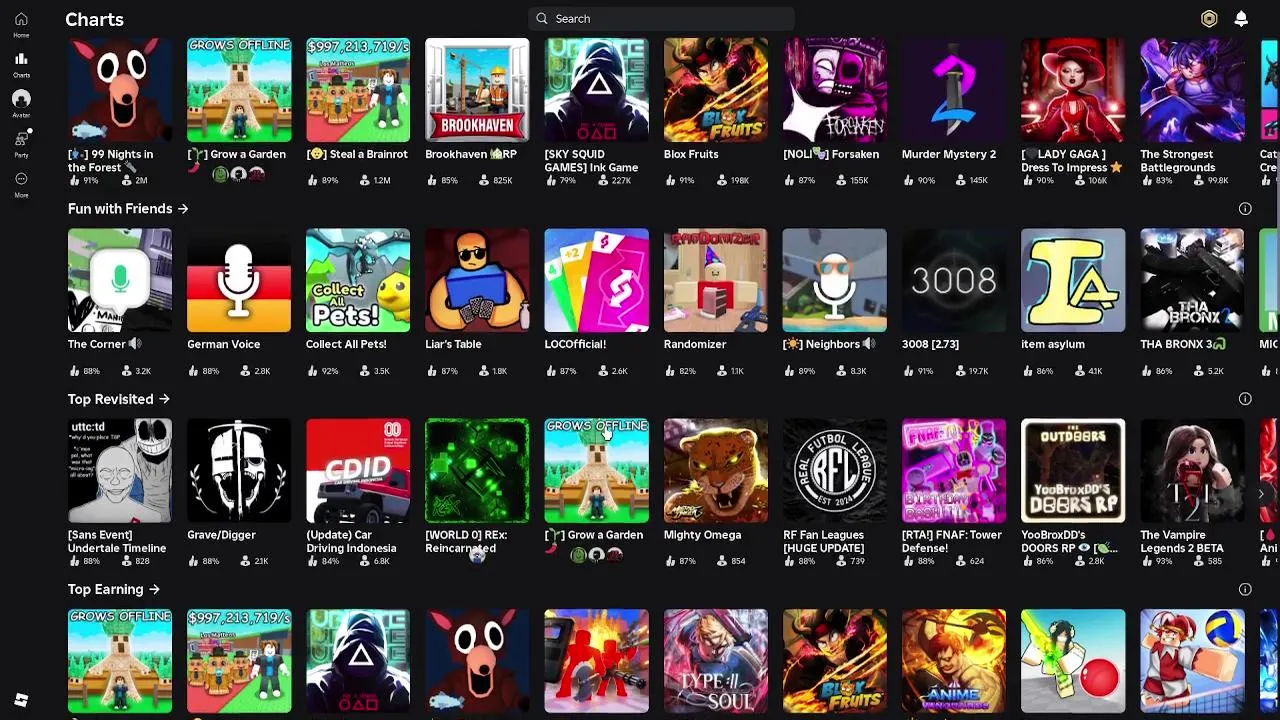Open the Mighty Omega game title link
Image resolution: width=1280 pixels, height=720 pixels.
tap(702, 535)
